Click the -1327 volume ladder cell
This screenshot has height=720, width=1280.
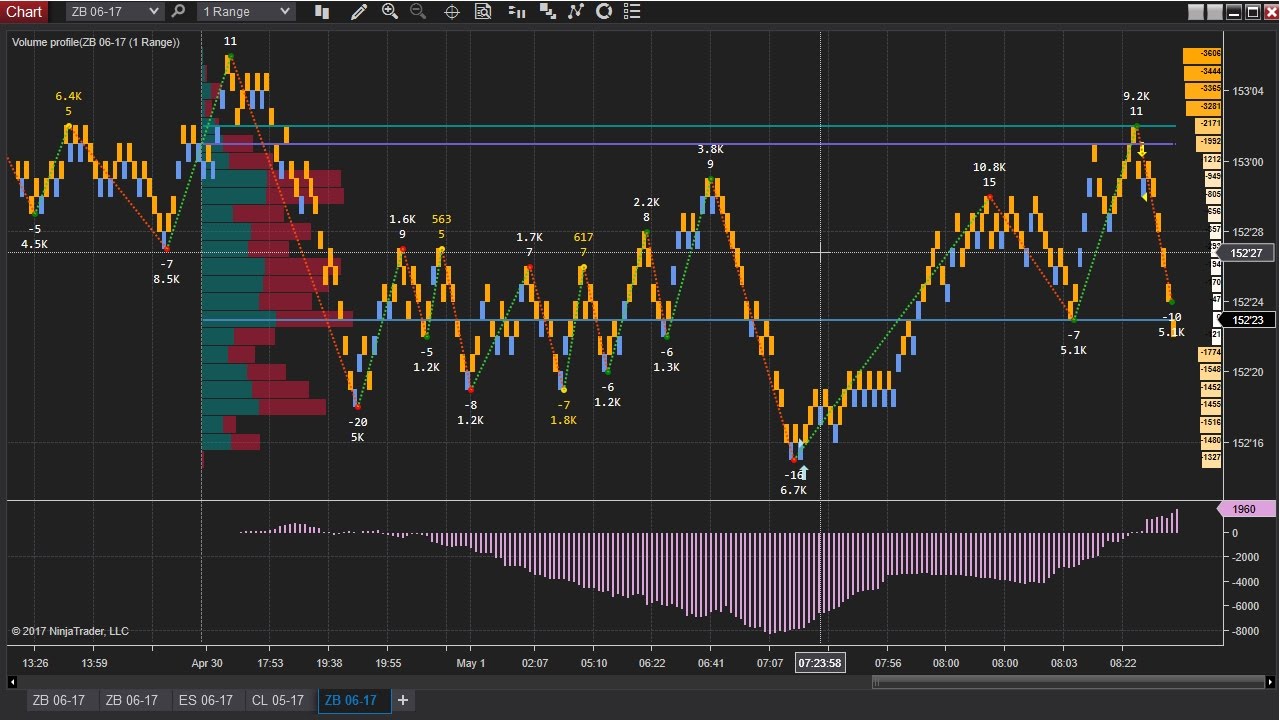tap(1211, 458)
